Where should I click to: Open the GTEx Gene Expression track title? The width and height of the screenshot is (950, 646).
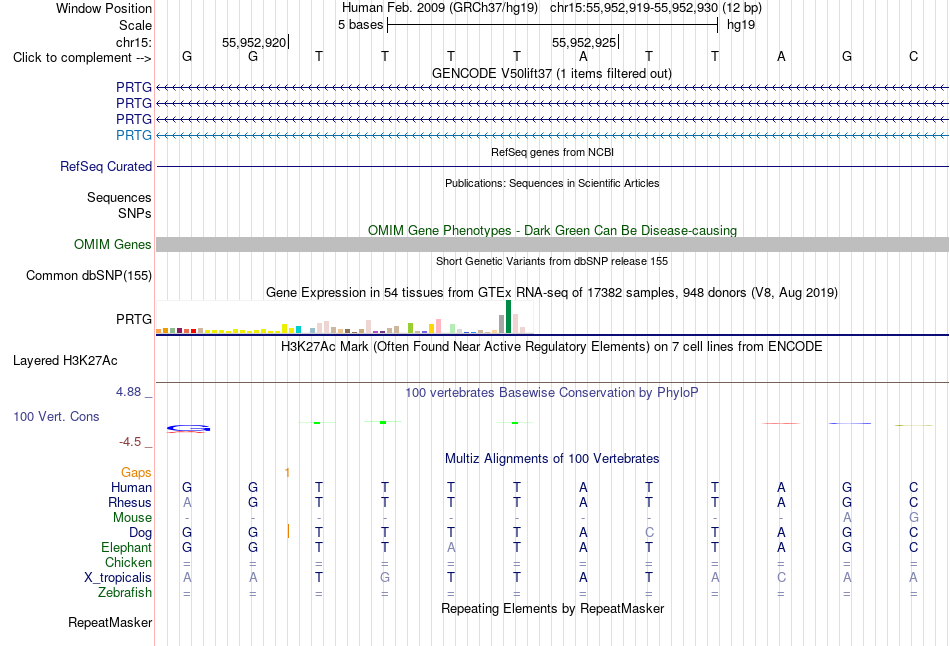[552, 293]
